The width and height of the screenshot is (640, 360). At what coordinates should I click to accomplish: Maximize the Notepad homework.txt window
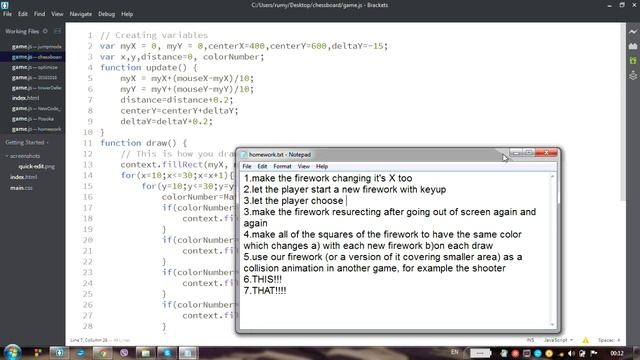529,153
